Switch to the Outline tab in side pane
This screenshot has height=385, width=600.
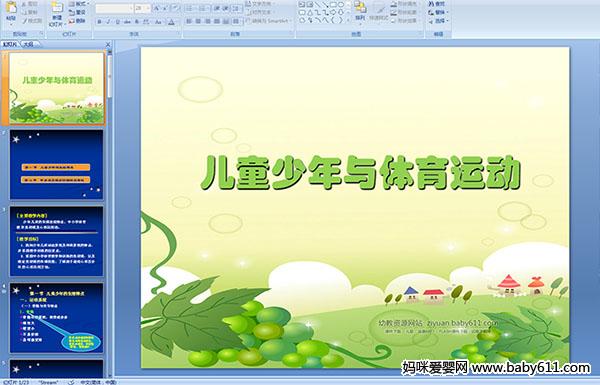pos(29,44)
